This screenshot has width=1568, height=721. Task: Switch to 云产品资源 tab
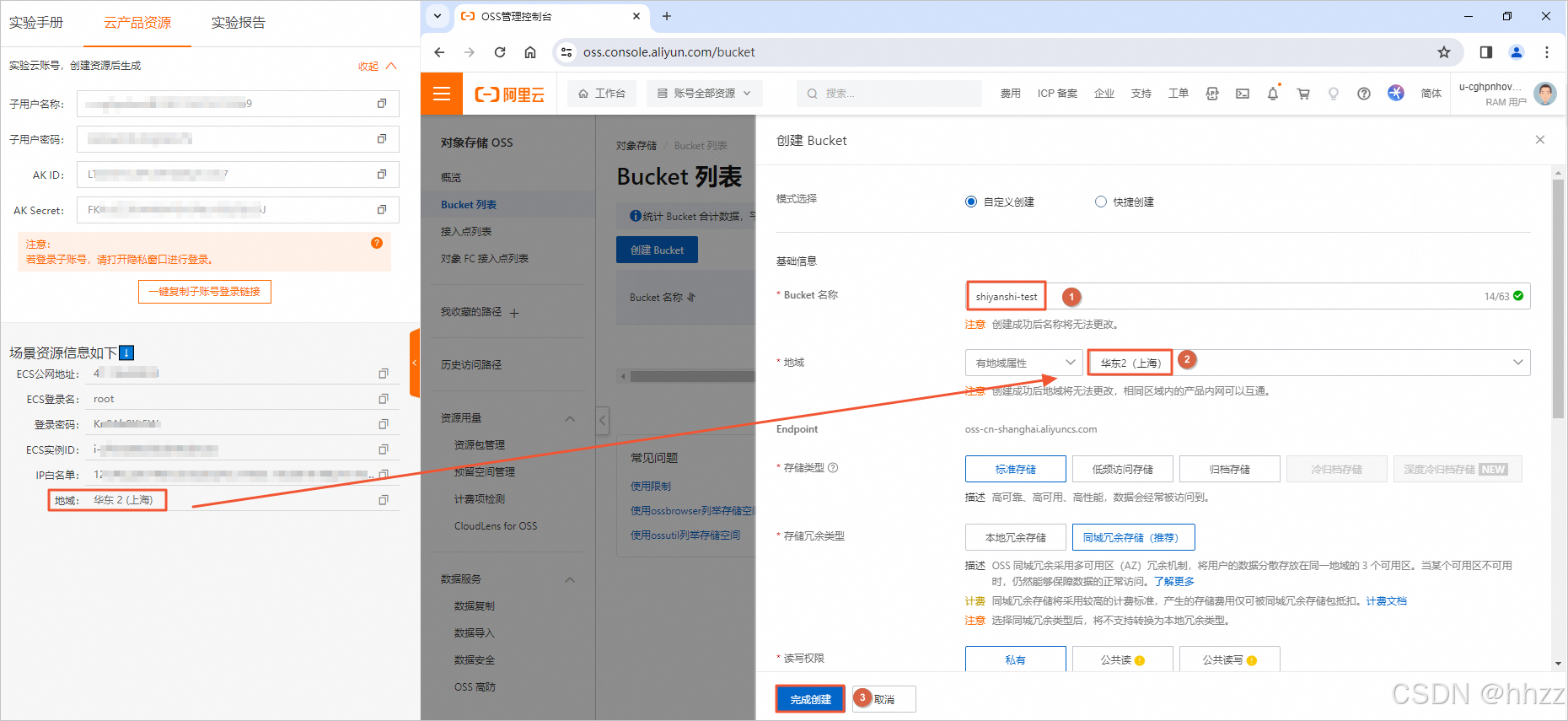pos(137,23)
